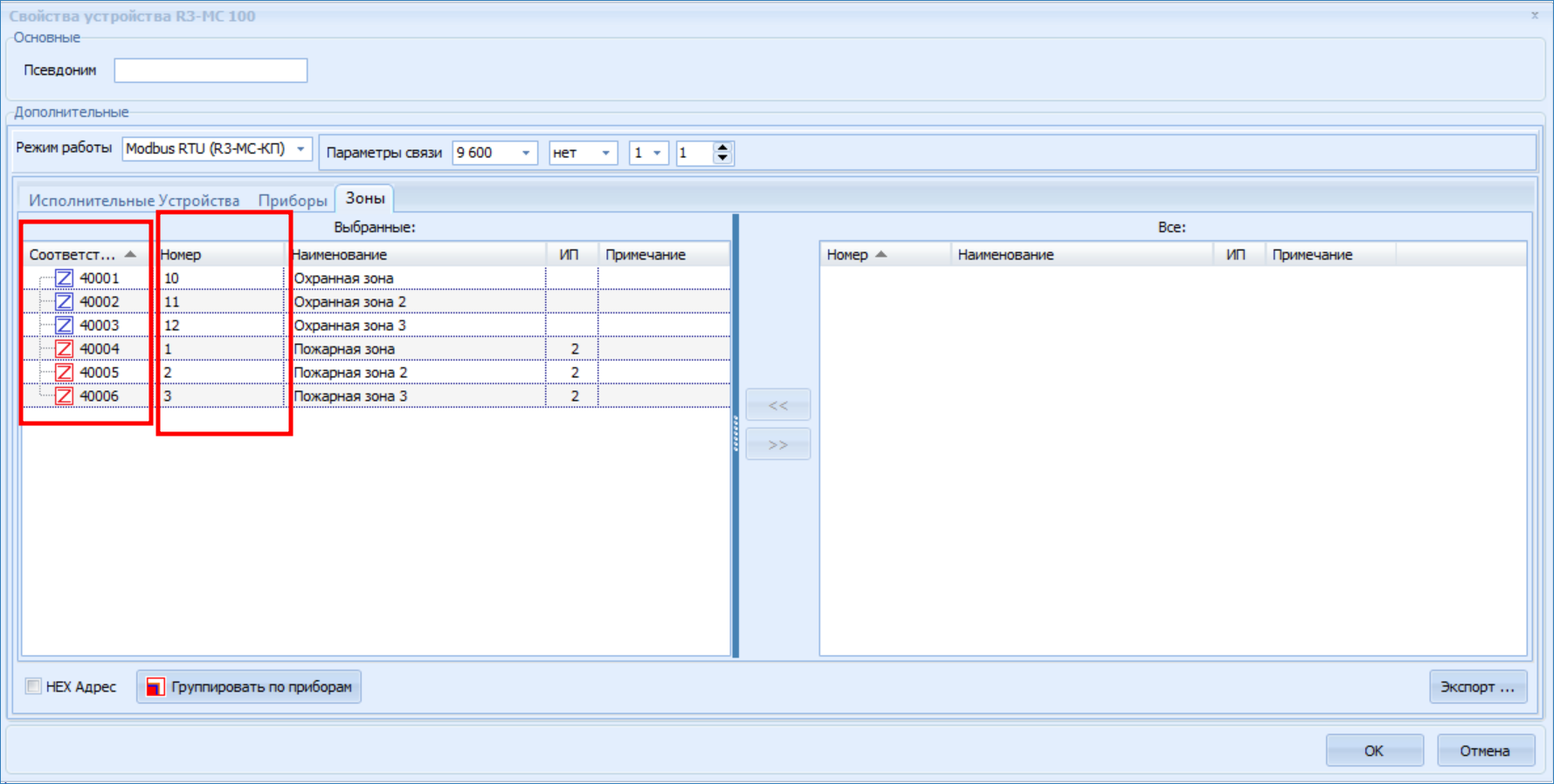Click the Экспорт button

1477,687
